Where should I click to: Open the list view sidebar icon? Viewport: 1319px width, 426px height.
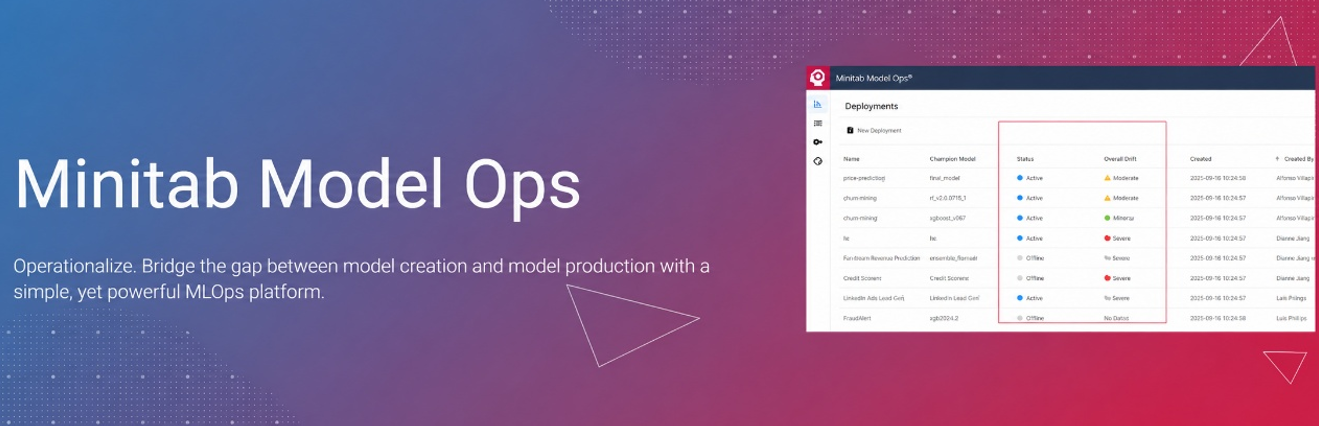817,123
